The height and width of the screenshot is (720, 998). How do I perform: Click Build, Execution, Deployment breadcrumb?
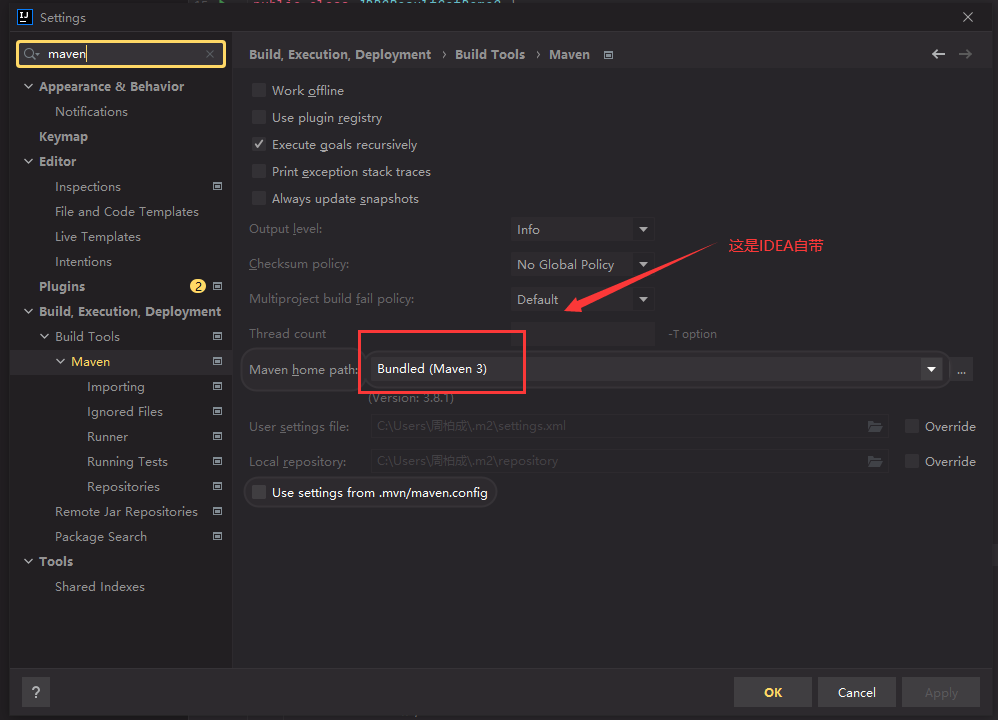340,55
